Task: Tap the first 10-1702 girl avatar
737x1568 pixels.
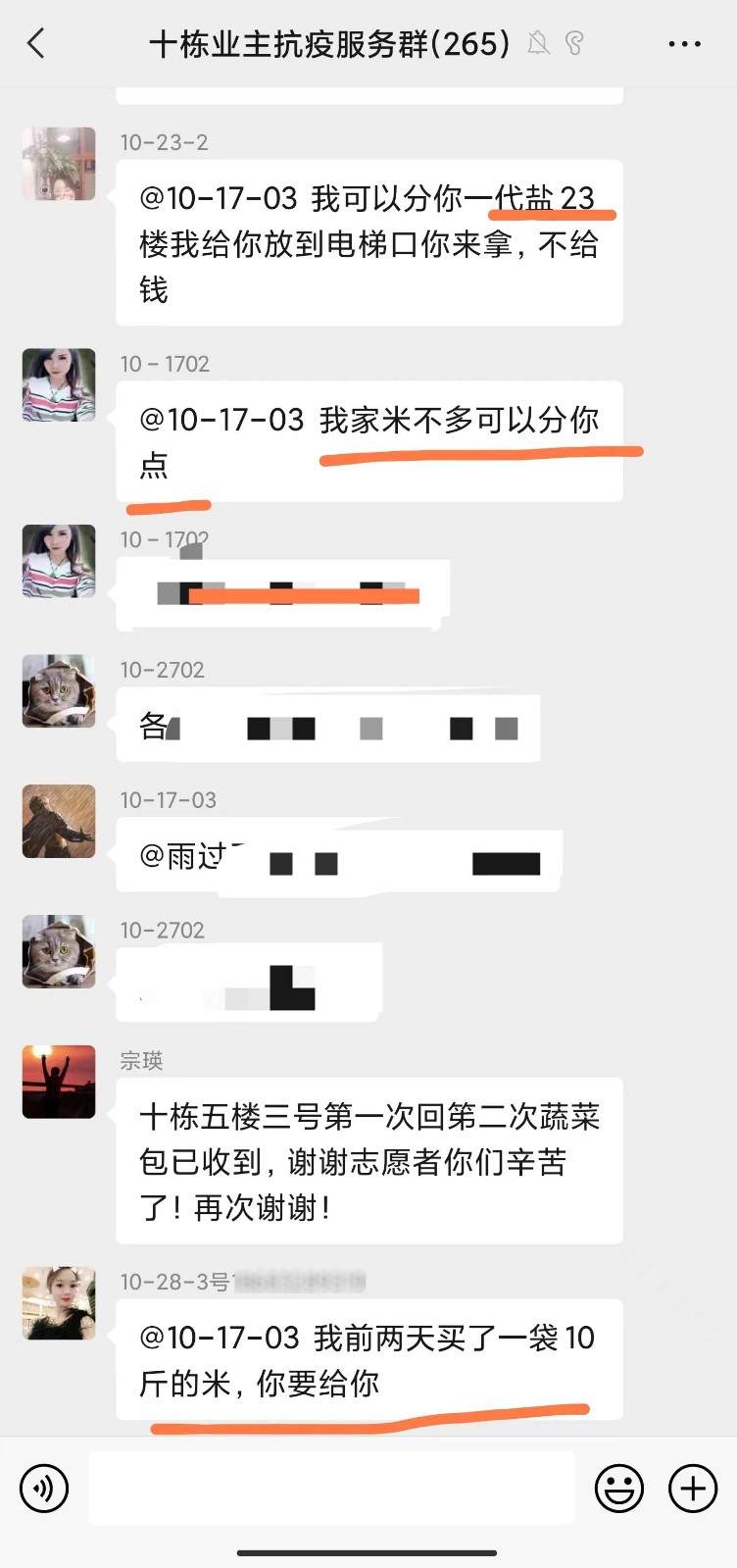Action: point(59,385)
